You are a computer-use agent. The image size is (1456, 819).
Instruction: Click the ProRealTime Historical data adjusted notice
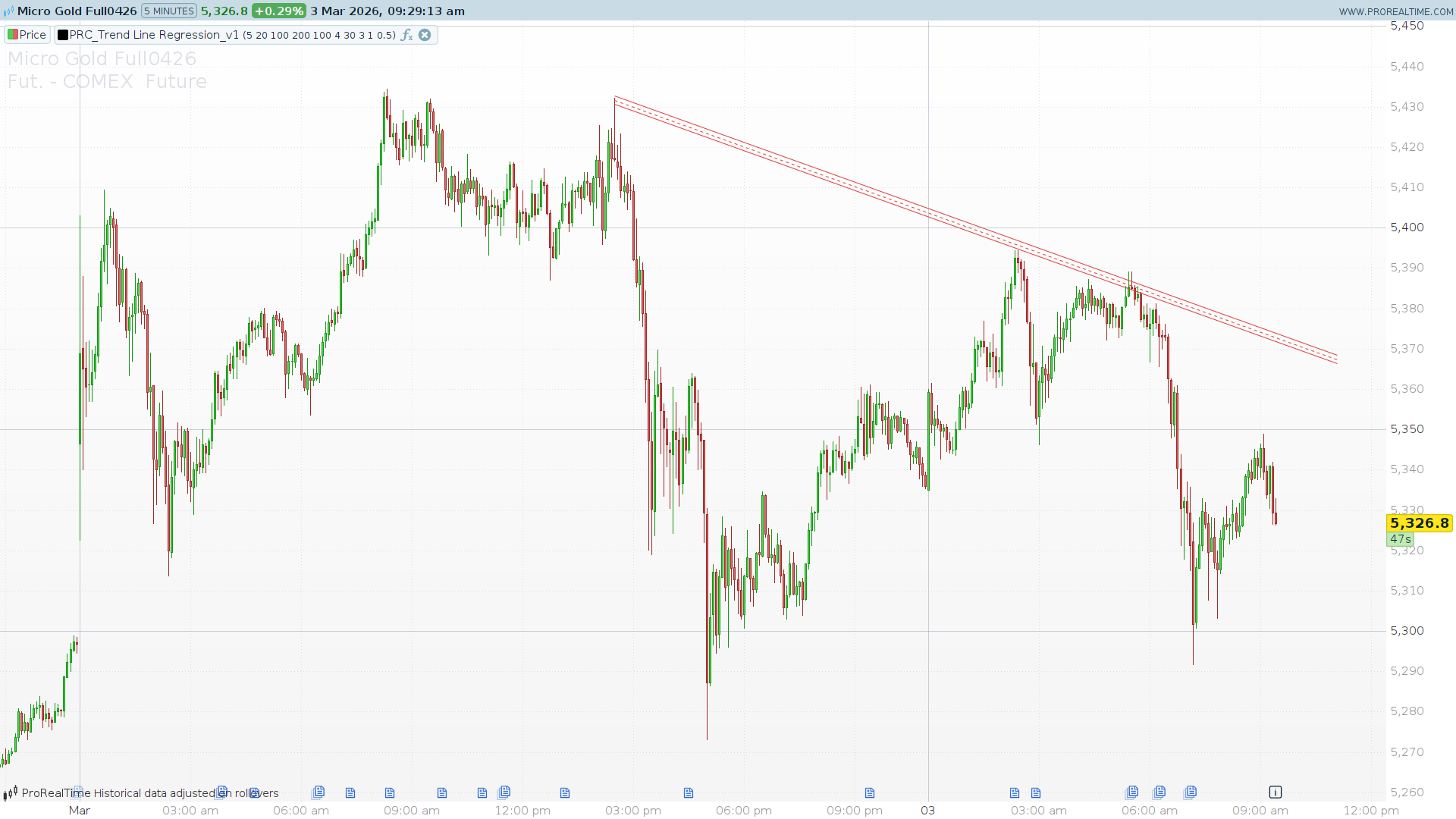pos(150,793)
